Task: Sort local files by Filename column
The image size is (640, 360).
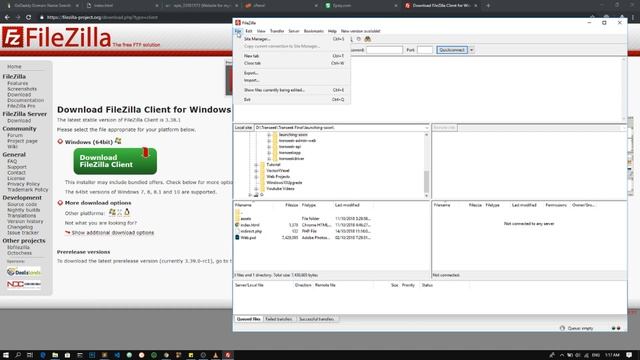Action: point(243,205)
